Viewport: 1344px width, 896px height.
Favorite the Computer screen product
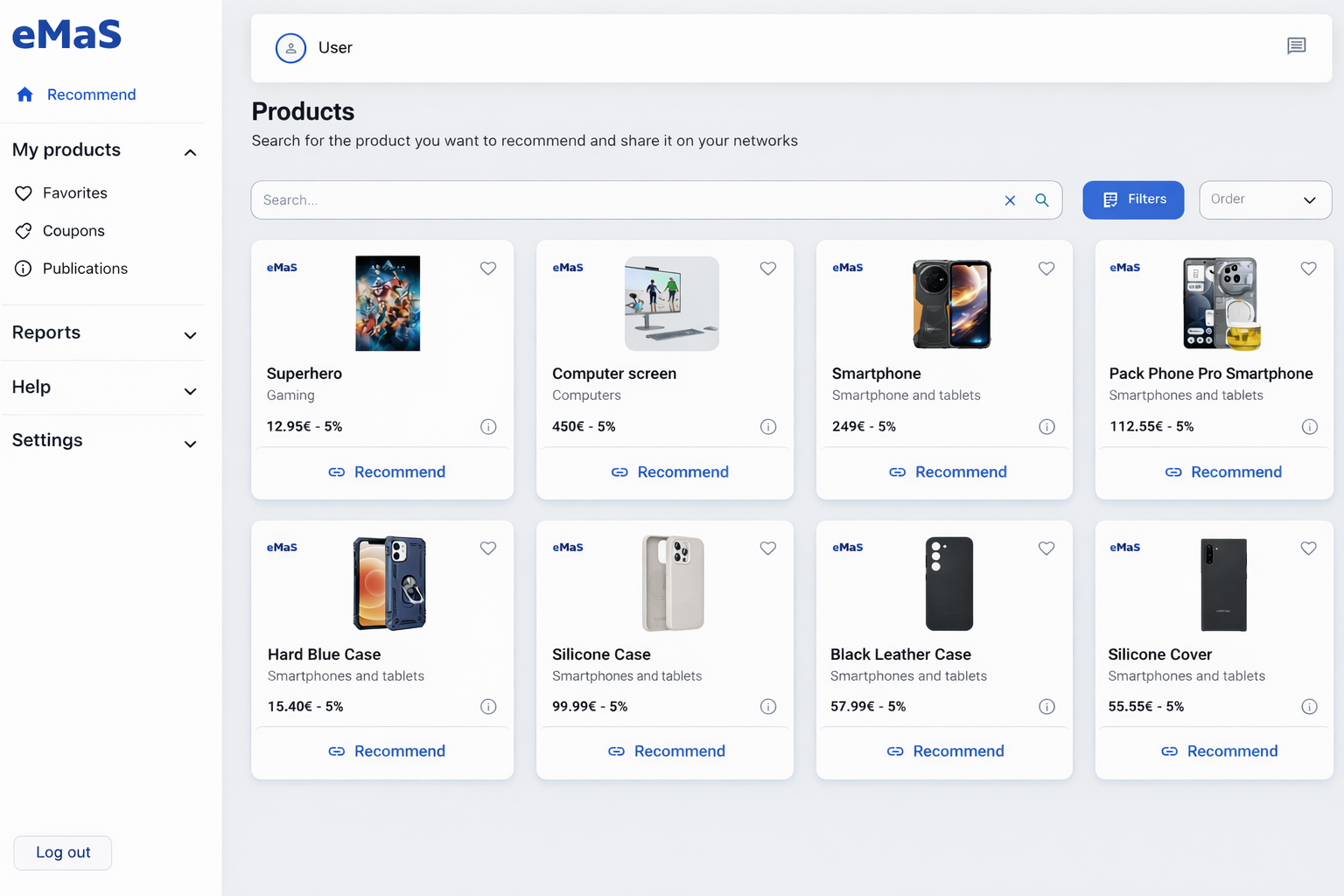(x=767, y=269)
